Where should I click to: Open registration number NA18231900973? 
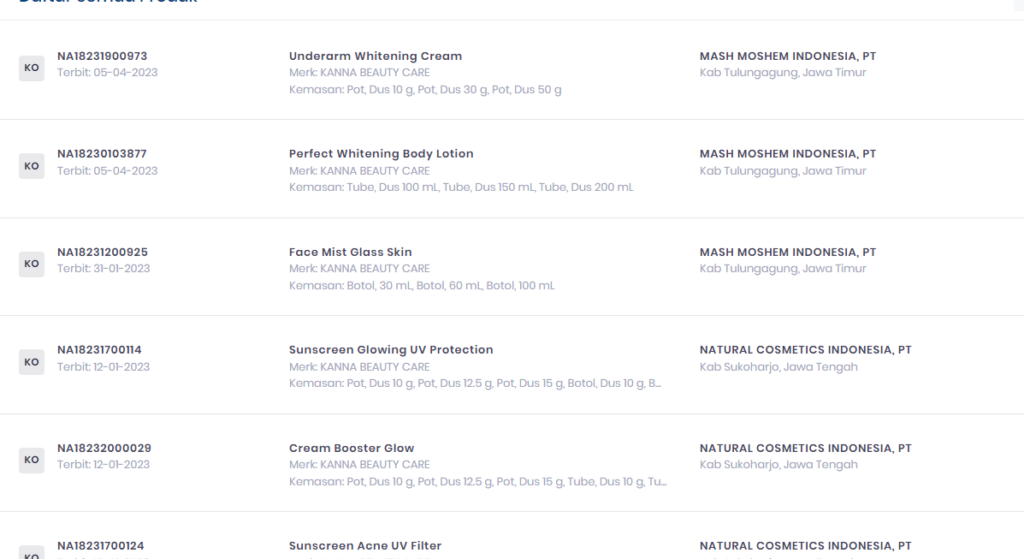coord(102,56)
